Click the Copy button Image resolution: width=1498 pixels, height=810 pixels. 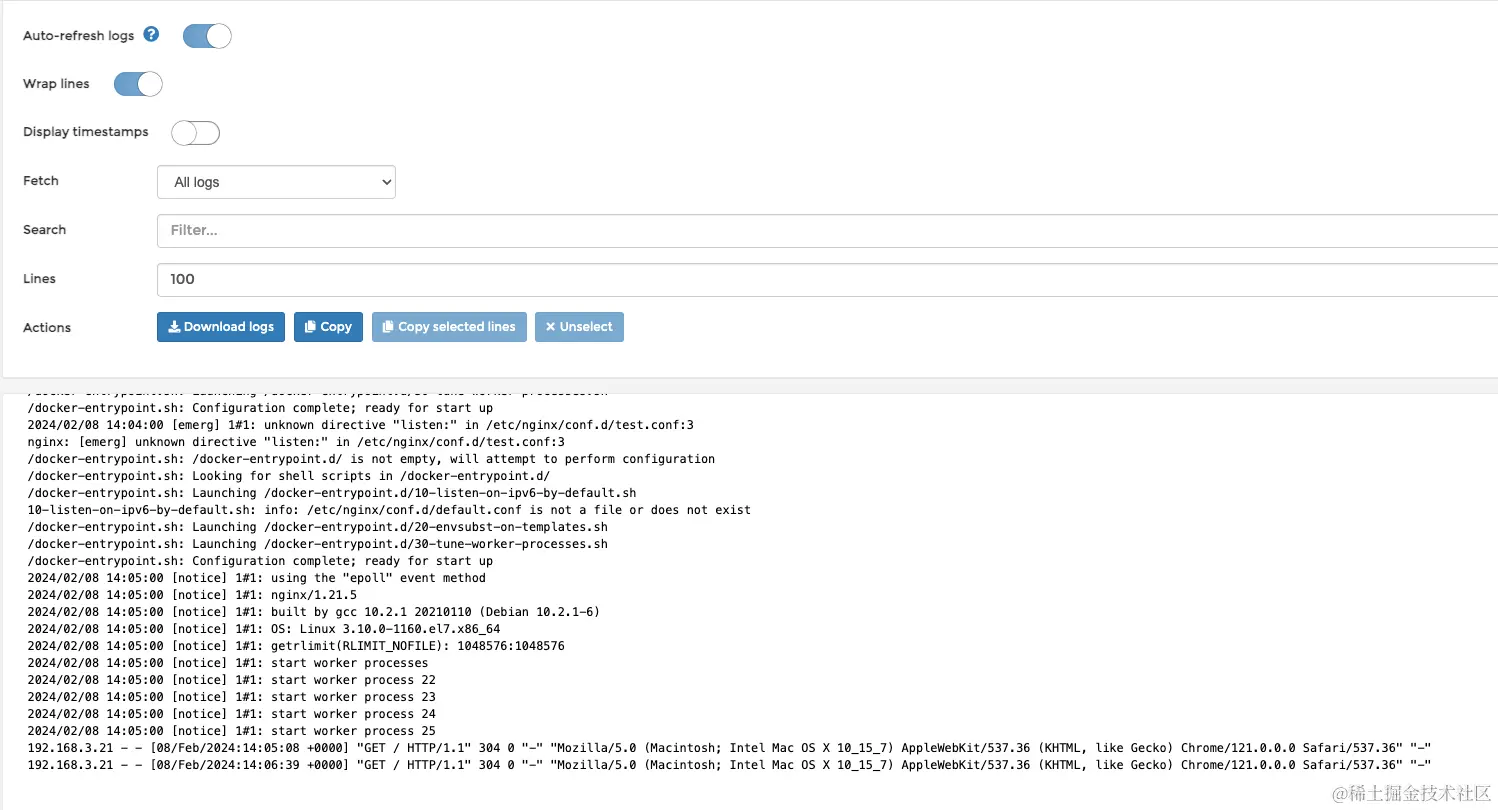coord(328,327)
